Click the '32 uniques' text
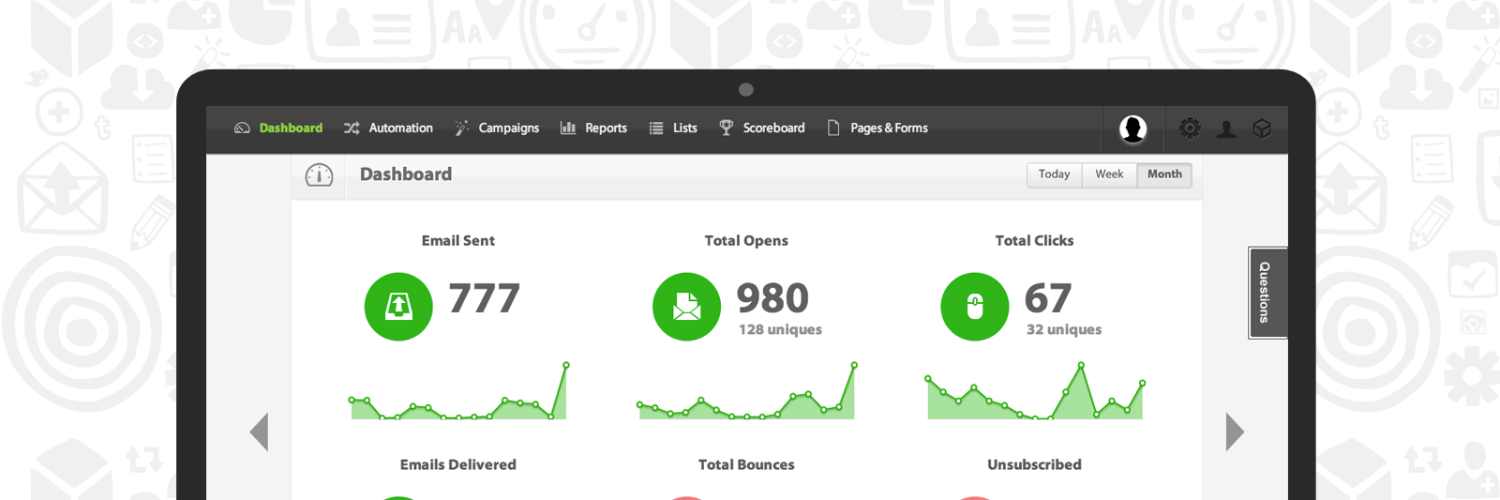 click(1064, 329)
